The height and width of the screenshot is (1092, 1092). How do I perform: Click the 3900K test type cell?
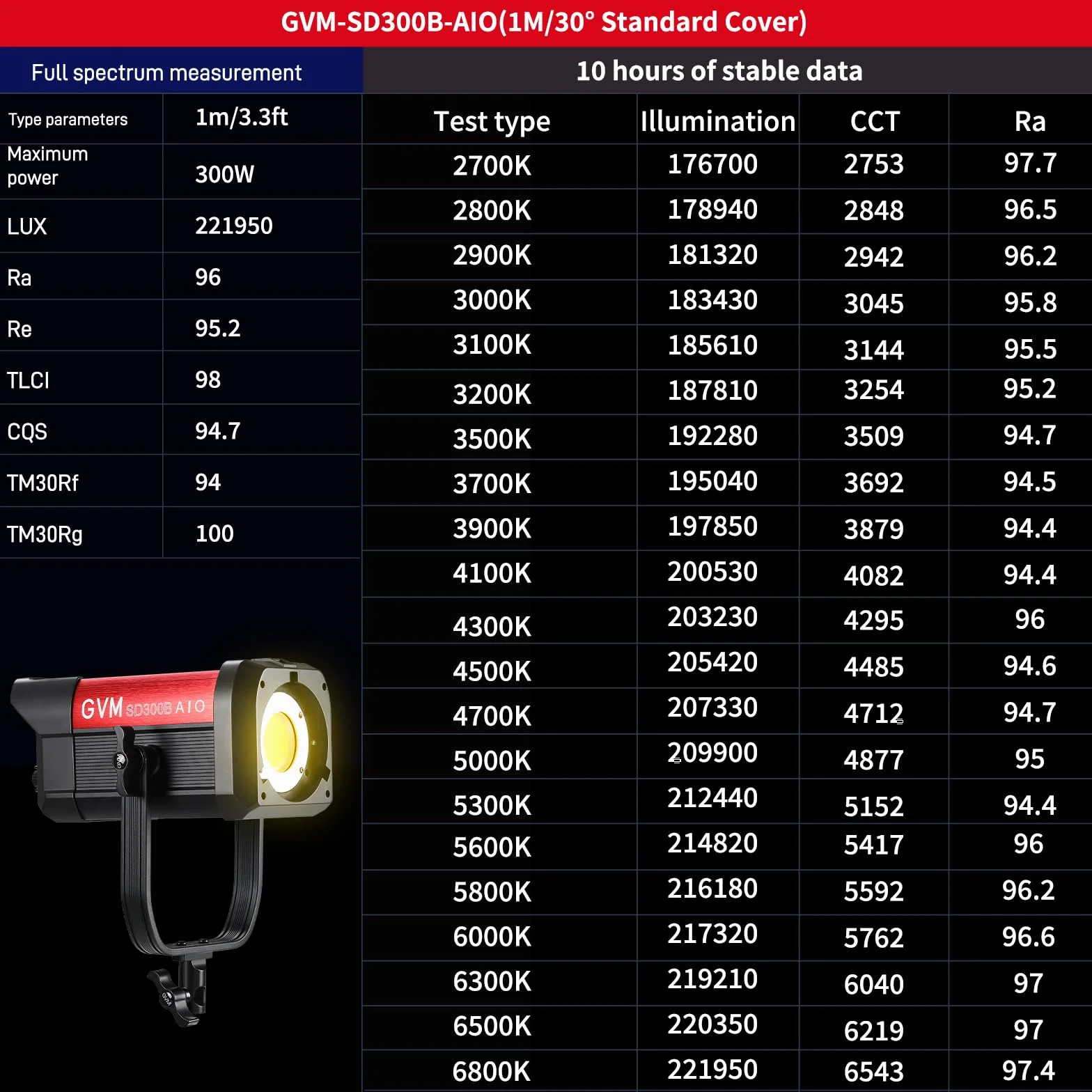(x=492, y=529)
